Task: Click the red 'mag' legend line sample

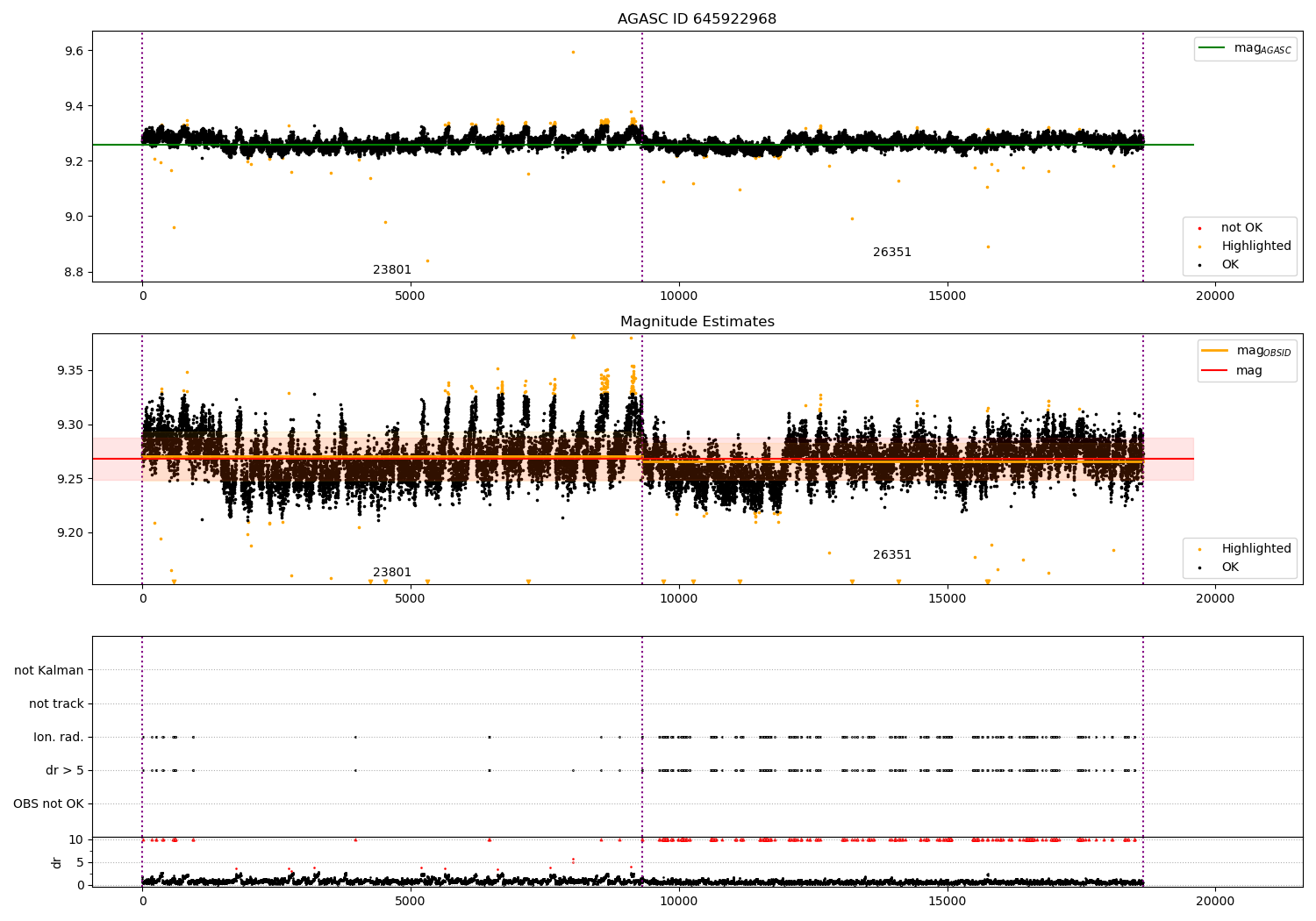Action: pos(1214,371)
